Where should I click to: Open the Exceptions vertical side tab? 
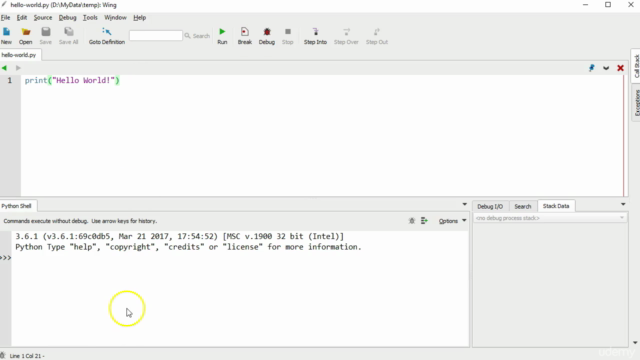point(636,102)
